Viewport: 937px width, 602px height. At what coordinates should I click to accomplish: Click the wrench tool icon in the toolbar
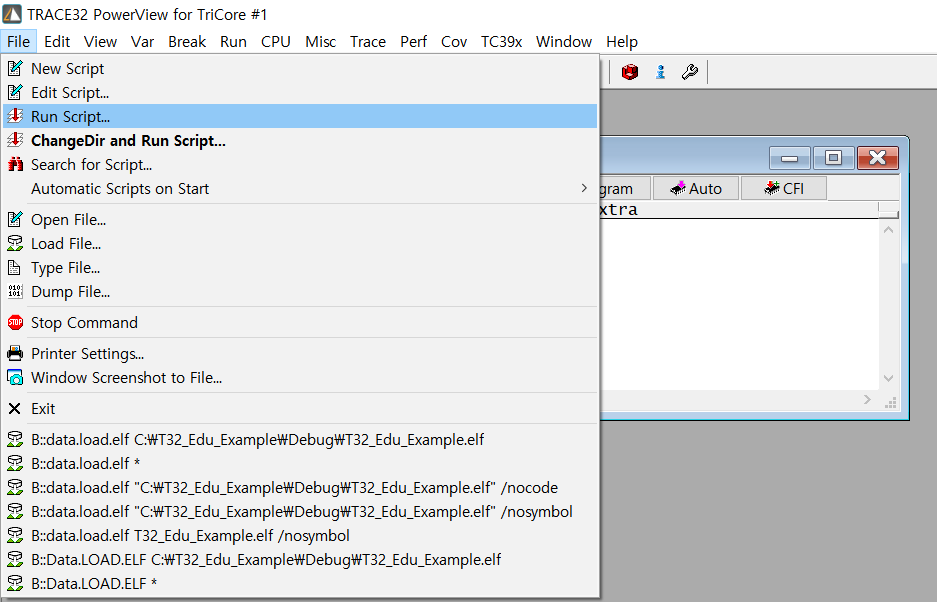(x=690, y=72)
